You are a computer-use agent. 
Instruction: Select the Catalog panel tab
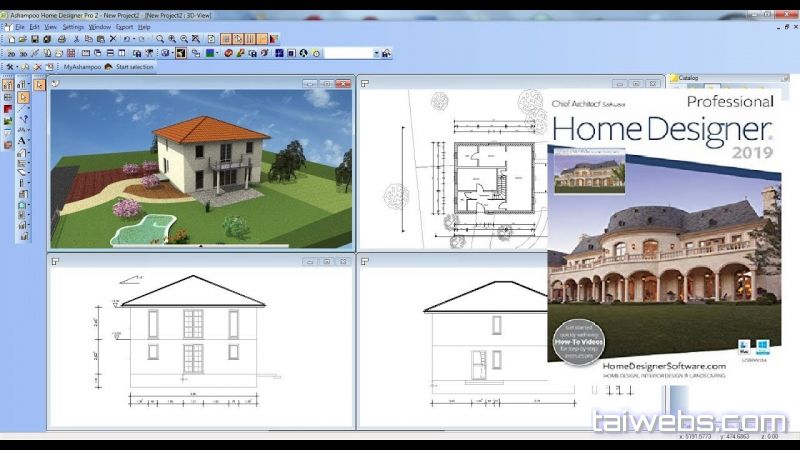click(688, 78)
